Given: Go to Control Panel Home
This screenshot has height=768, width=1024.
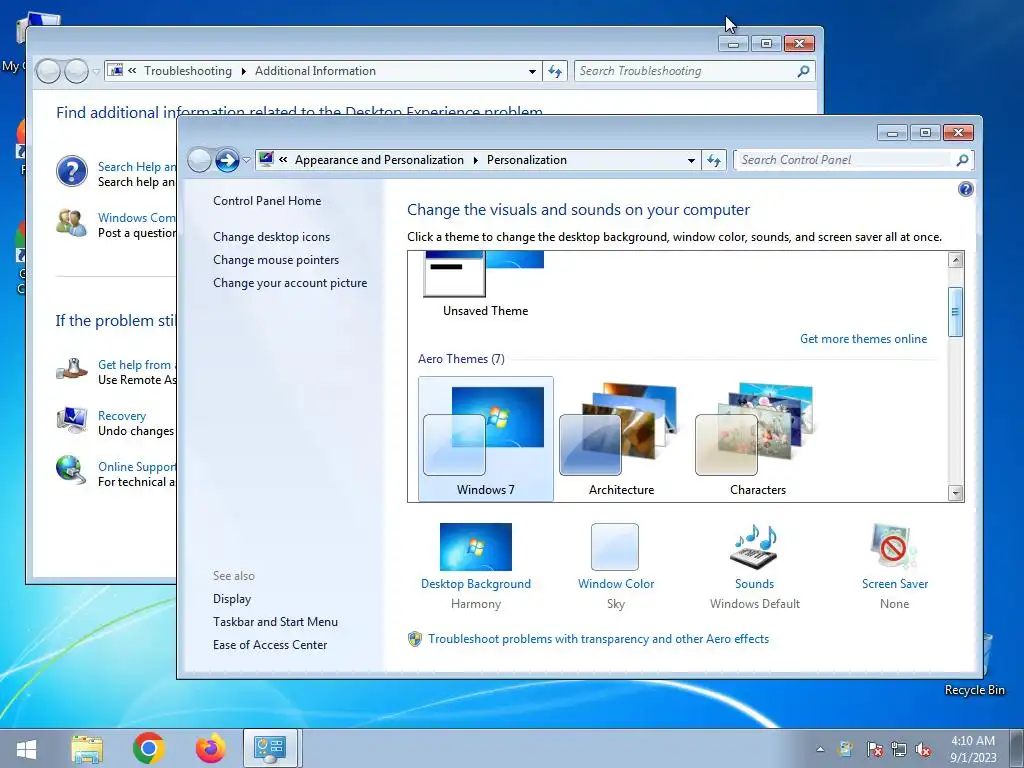Looking at the screenshot, I should tap(267, 200).
